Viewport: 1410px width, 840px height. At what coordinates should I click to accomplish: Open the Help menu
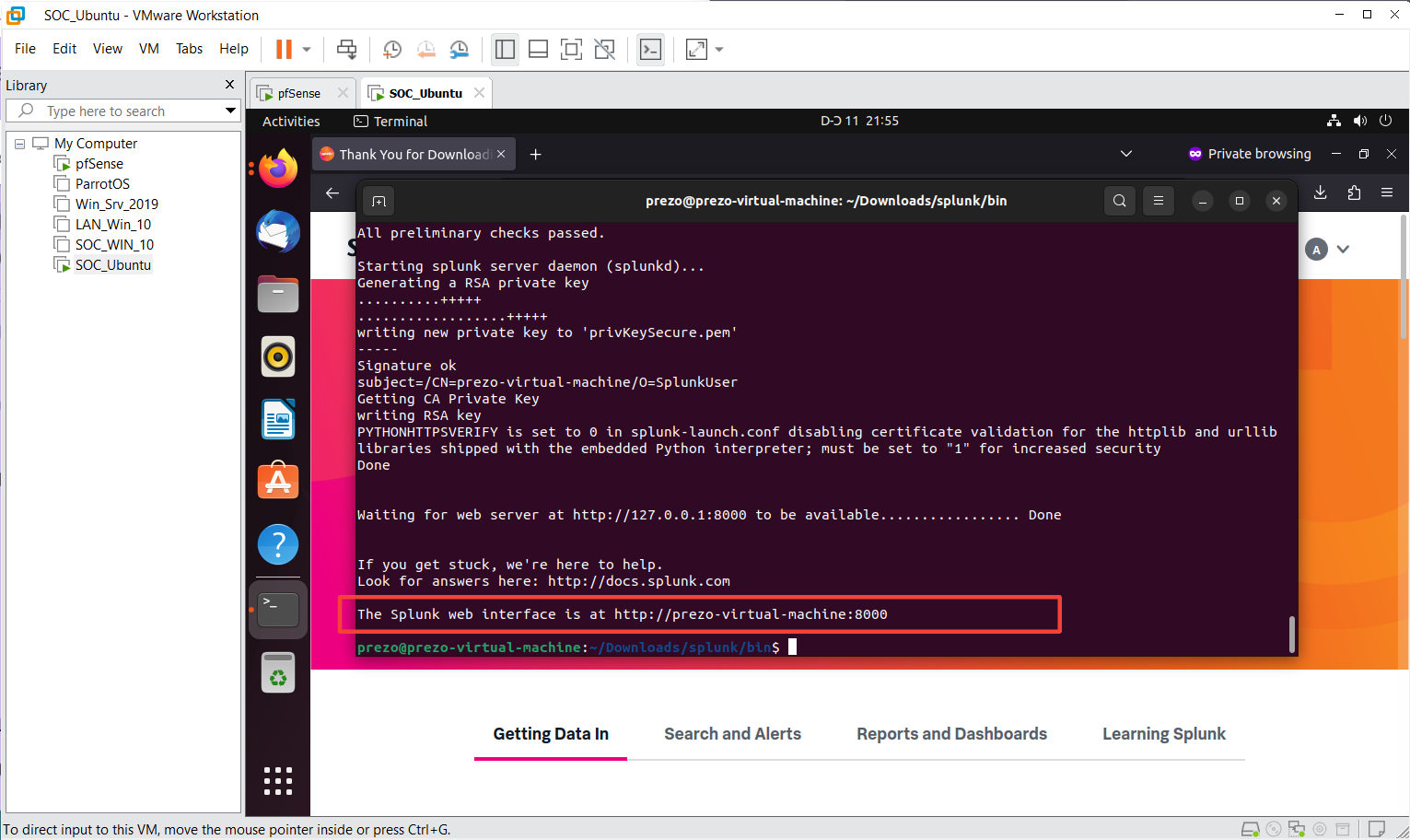233,49
